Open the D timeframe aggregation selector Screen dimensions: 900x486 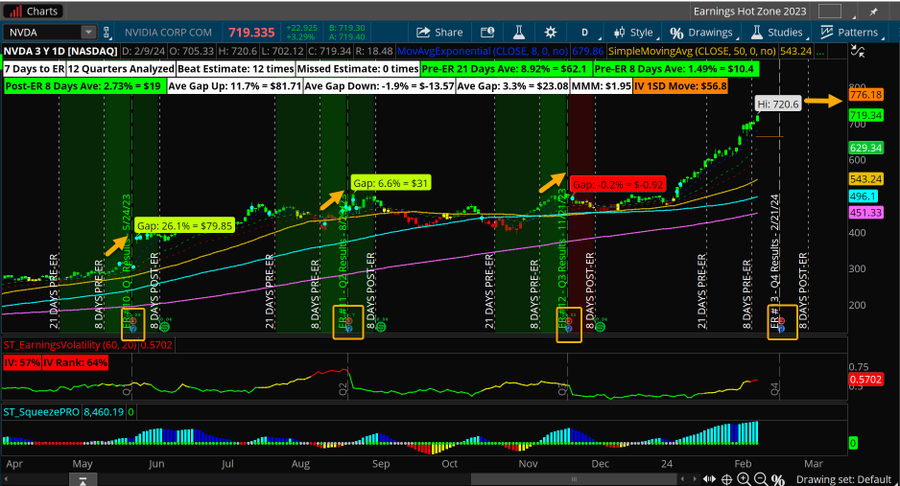coord(585,32)
